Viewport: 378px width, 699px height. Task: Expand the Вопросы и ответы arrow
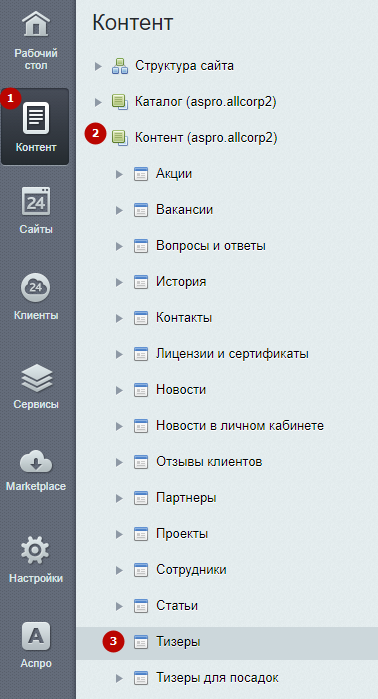pos(119,246)
